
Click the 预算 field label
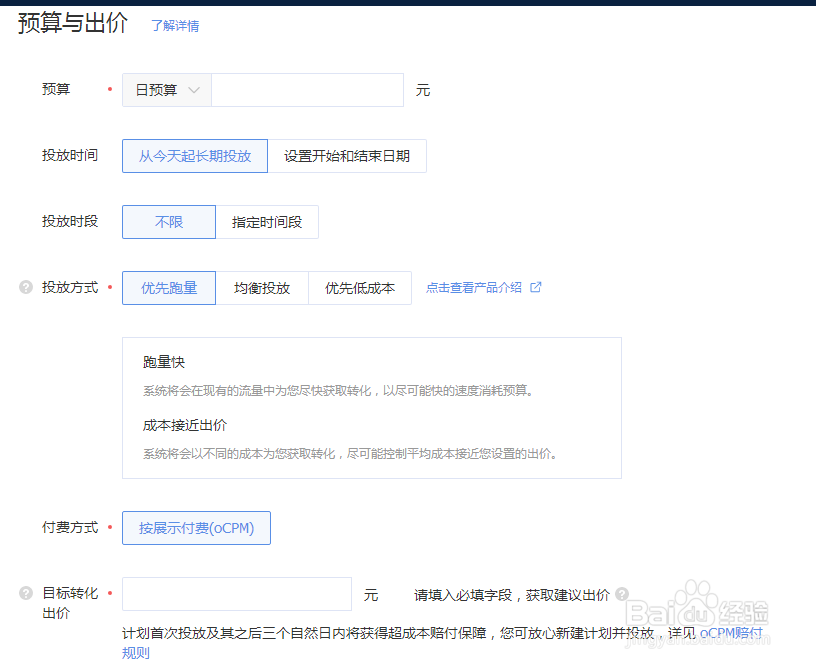[x=56, y=89]
